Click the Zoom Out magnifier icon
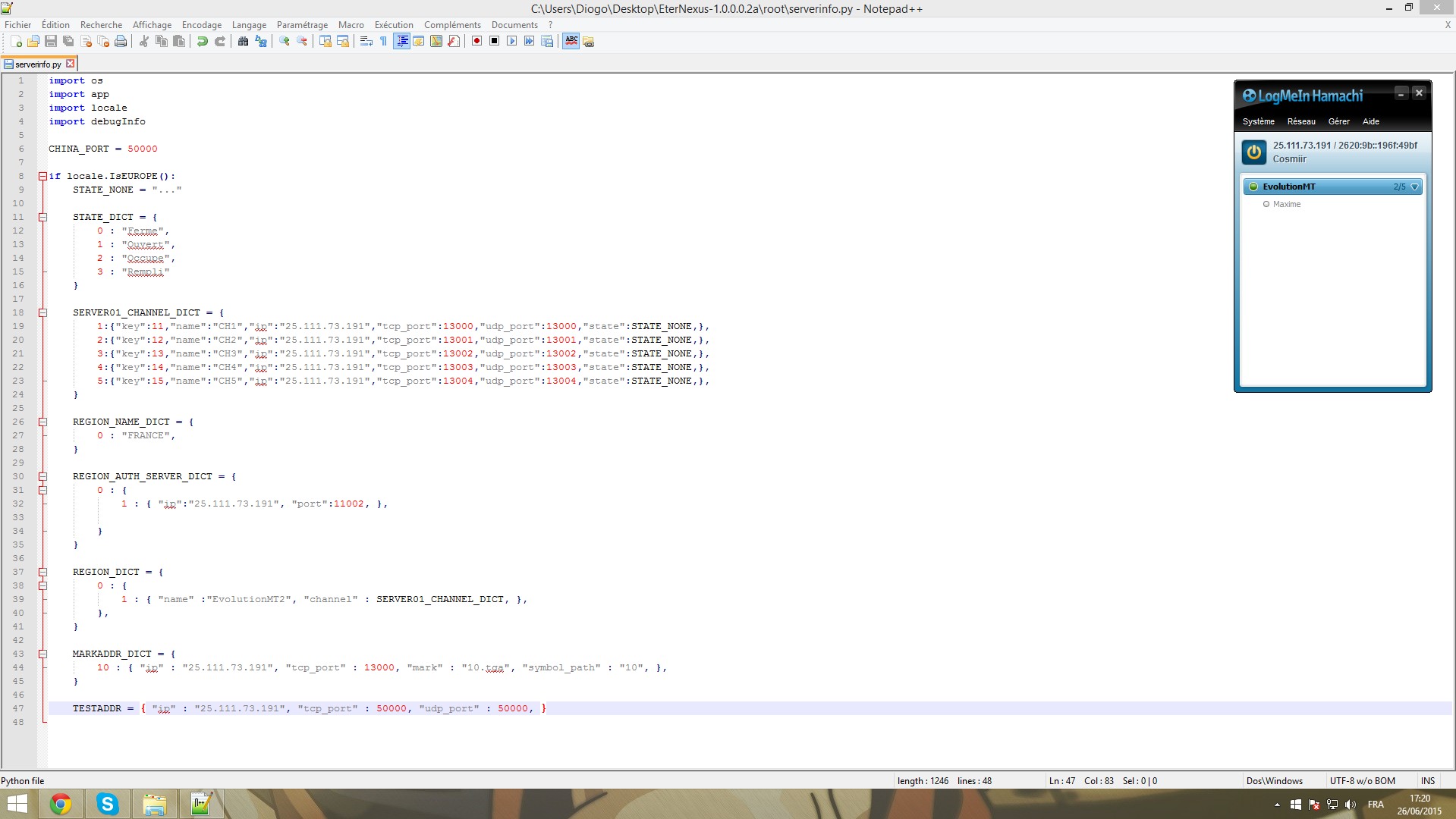 pyautogui.click(x=302, y=42)
